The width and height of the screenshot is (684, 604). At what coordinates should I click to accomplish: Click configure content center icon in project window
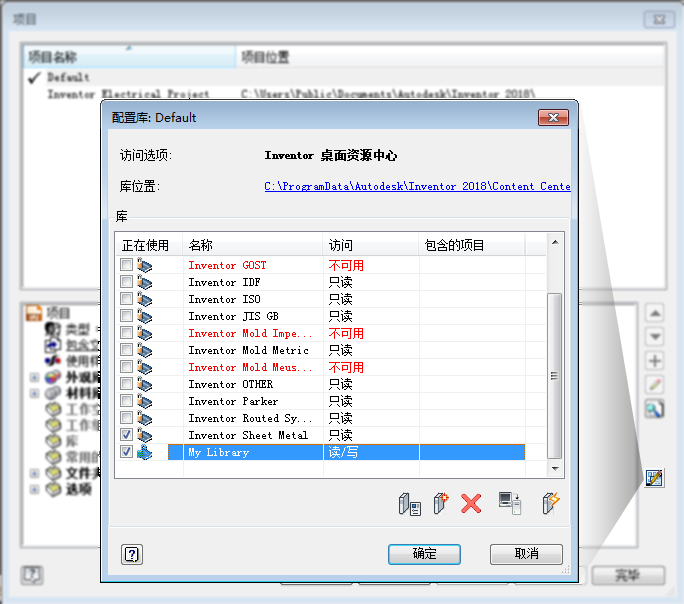(x=654, y=478)
